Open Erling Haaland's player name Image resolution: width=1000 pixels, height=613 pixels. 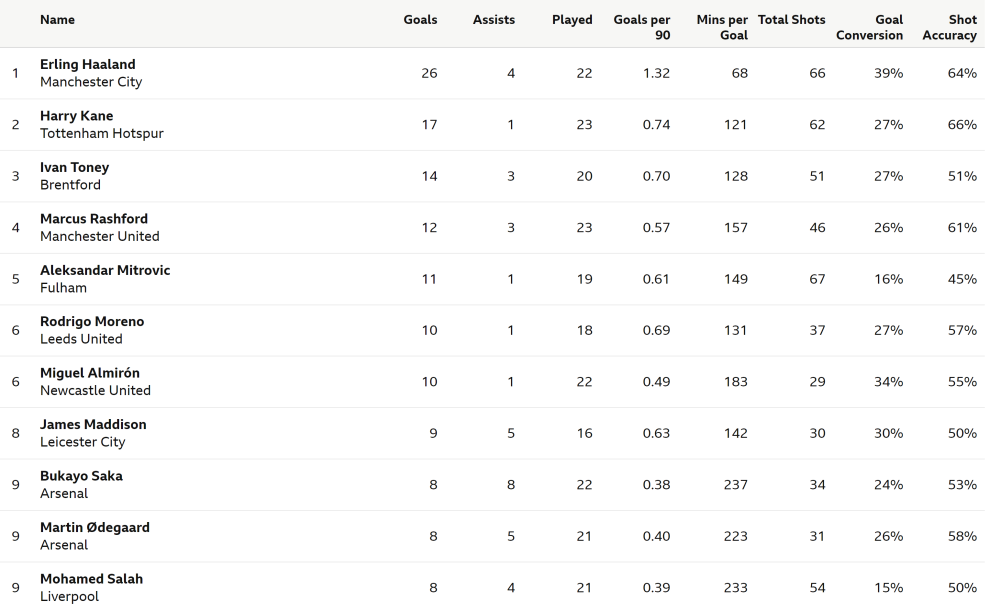pos(87,64)
